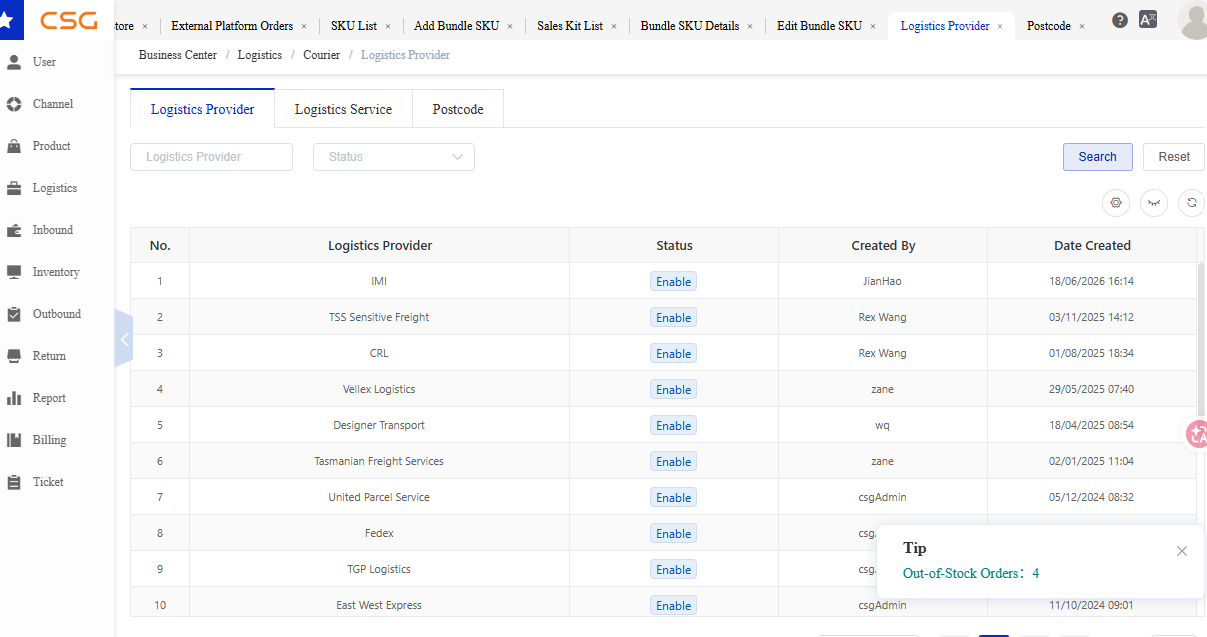
Task: Toggle the hide-search eye icon
Action: pos(1154,202)
